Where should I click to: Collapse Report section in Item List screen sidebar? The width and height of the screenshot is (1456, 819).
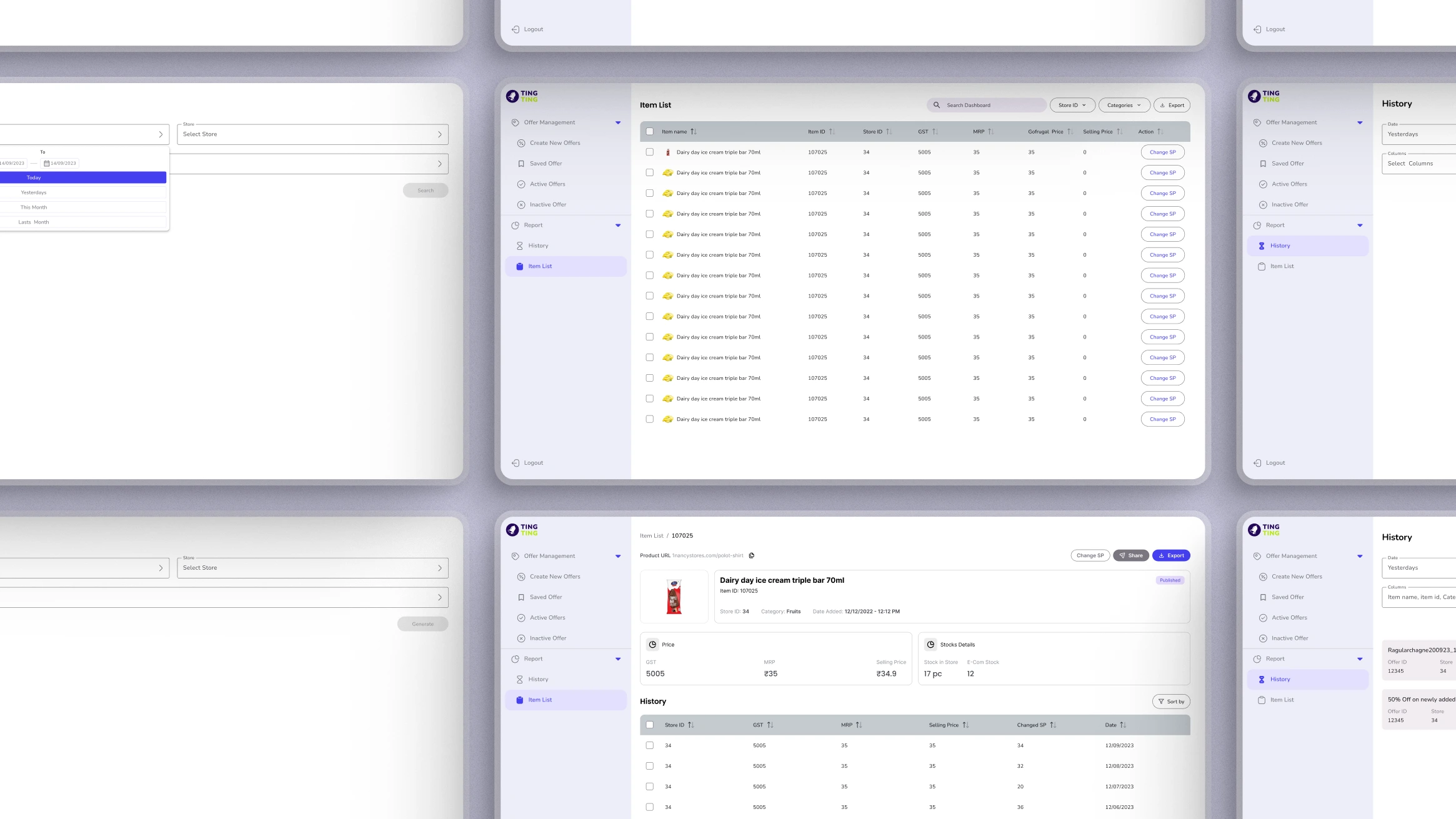pos(618,226)
